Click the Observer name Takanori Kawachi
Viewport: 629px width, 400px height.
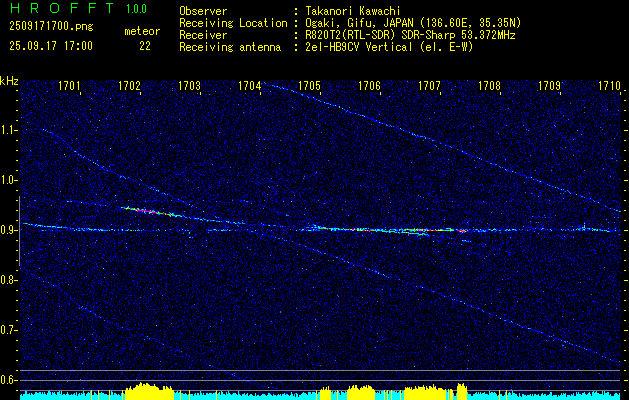click(353, 11)
